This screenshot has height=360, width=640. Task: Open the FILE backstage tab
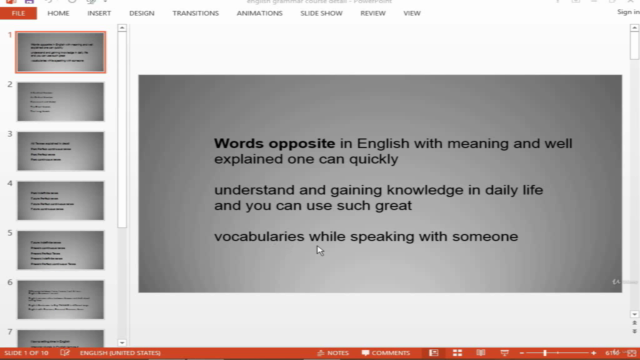click(18, 13)
